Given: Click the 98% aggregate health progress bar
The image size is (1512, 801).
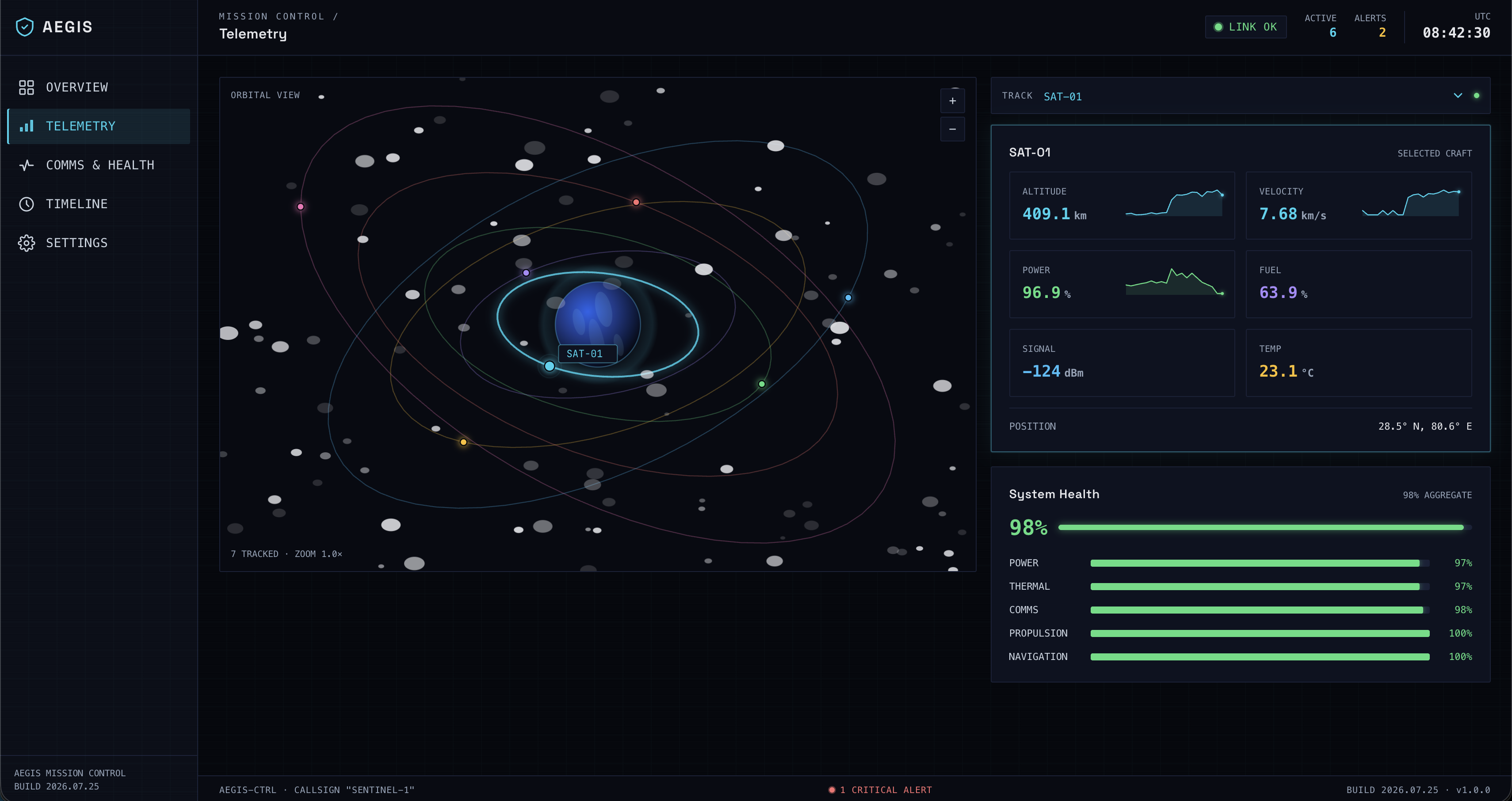Looking at the screenshot, I should tap(1265, 527).
